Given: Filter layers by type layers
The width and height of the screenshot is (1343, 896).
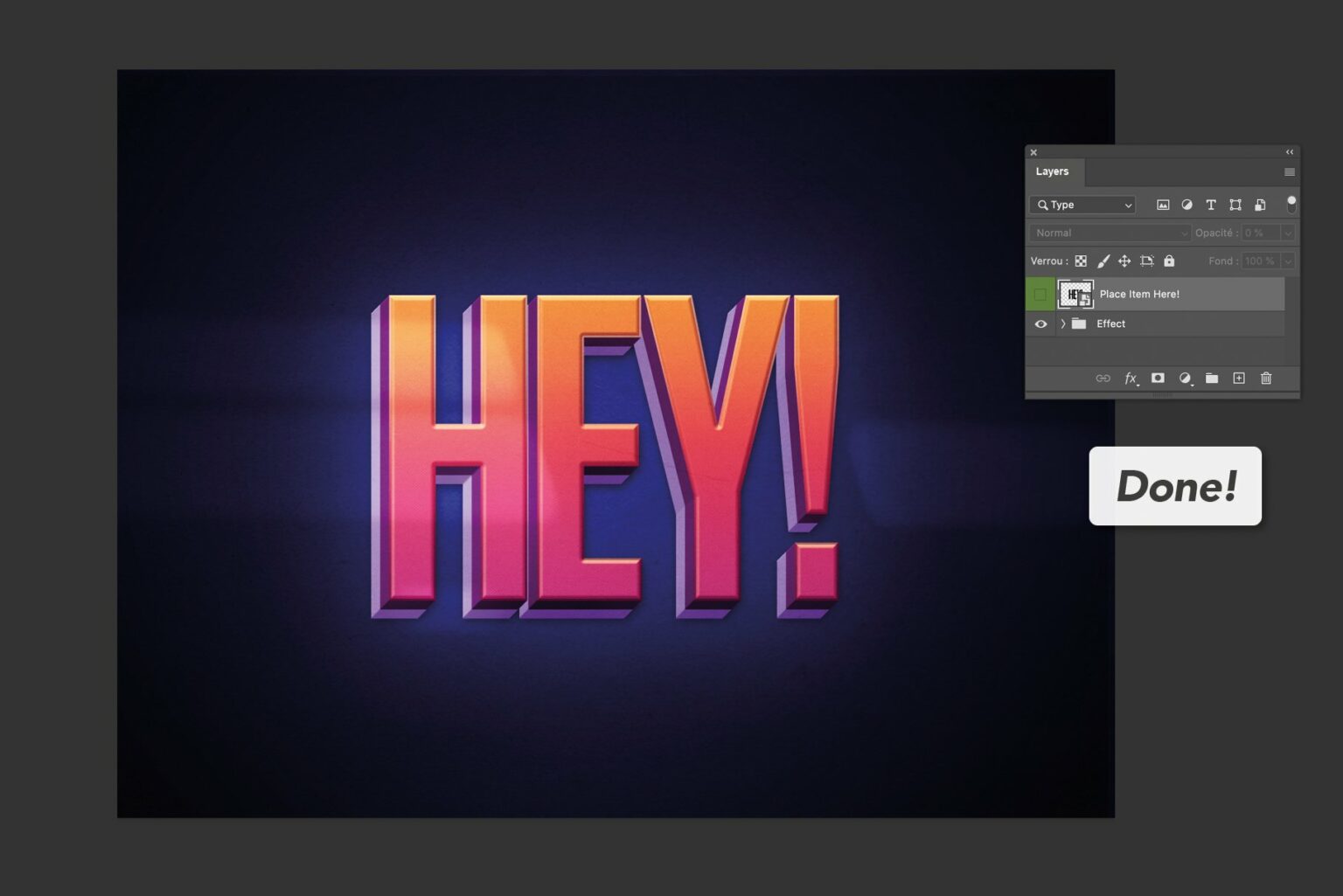Looking at the screenshot, I should (x=1210, y=205).
